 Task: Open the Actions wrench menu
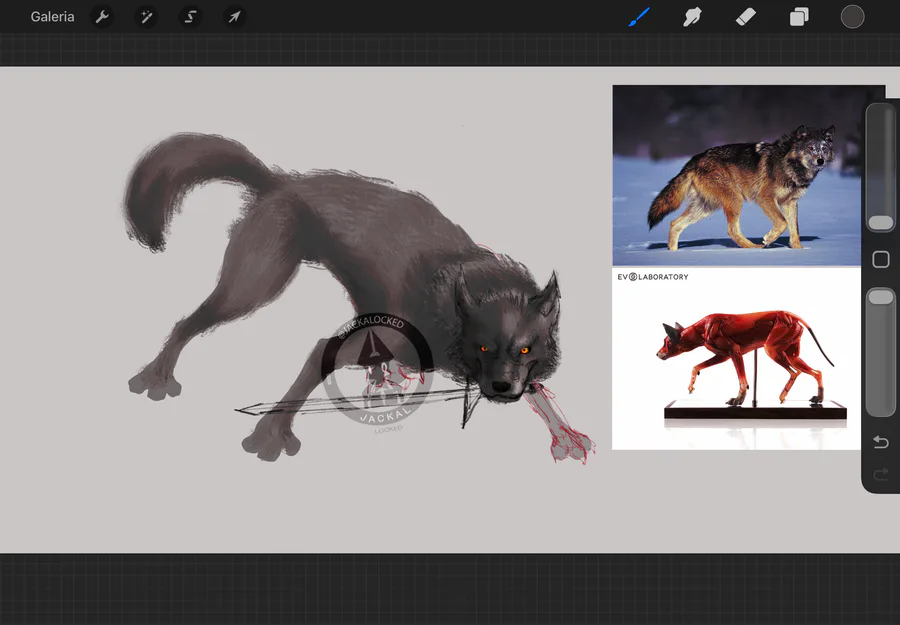click(101, 17)
